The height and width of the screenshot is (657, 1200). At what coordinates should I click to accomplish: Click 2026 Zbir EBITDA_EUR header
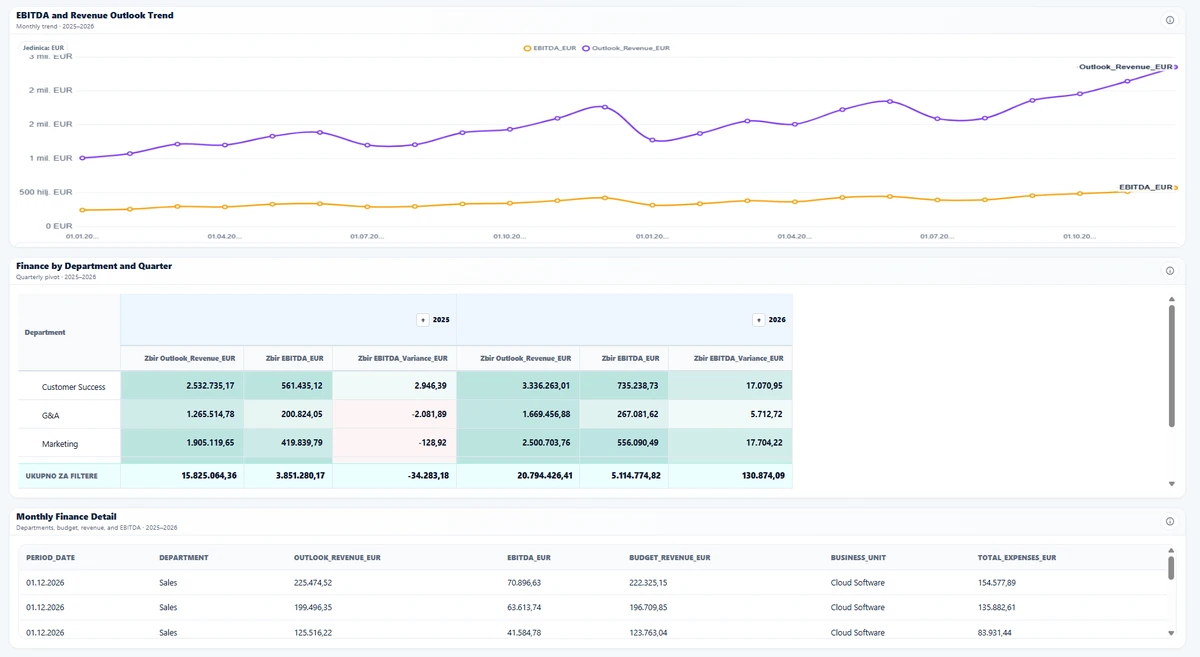click(x=624, y=358)
